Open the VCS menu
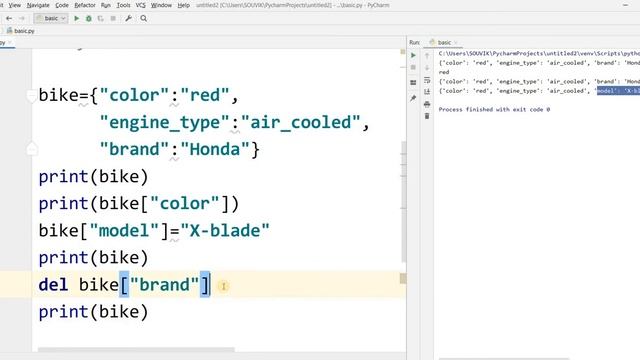 click(x=140, y=5)
